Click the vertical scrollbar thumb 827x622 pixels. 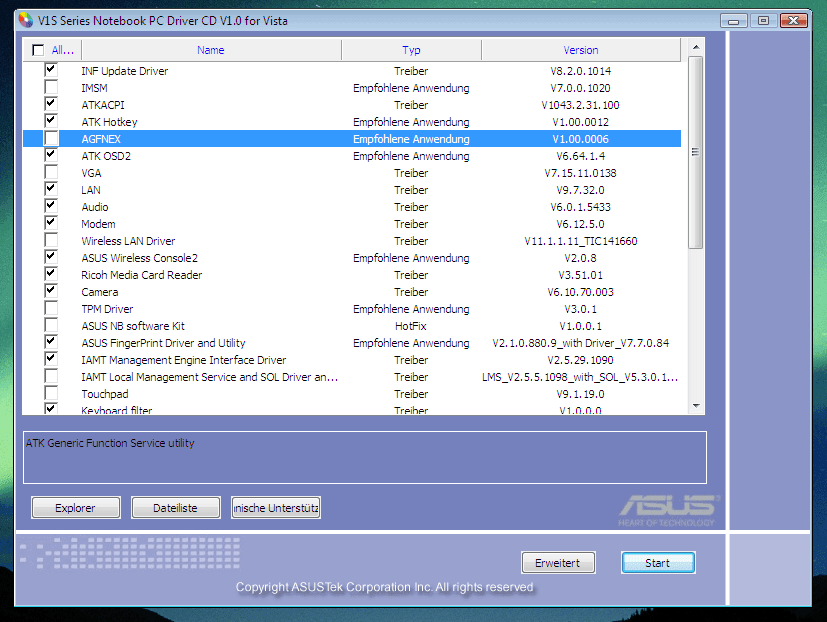click(x=696, y=152)
